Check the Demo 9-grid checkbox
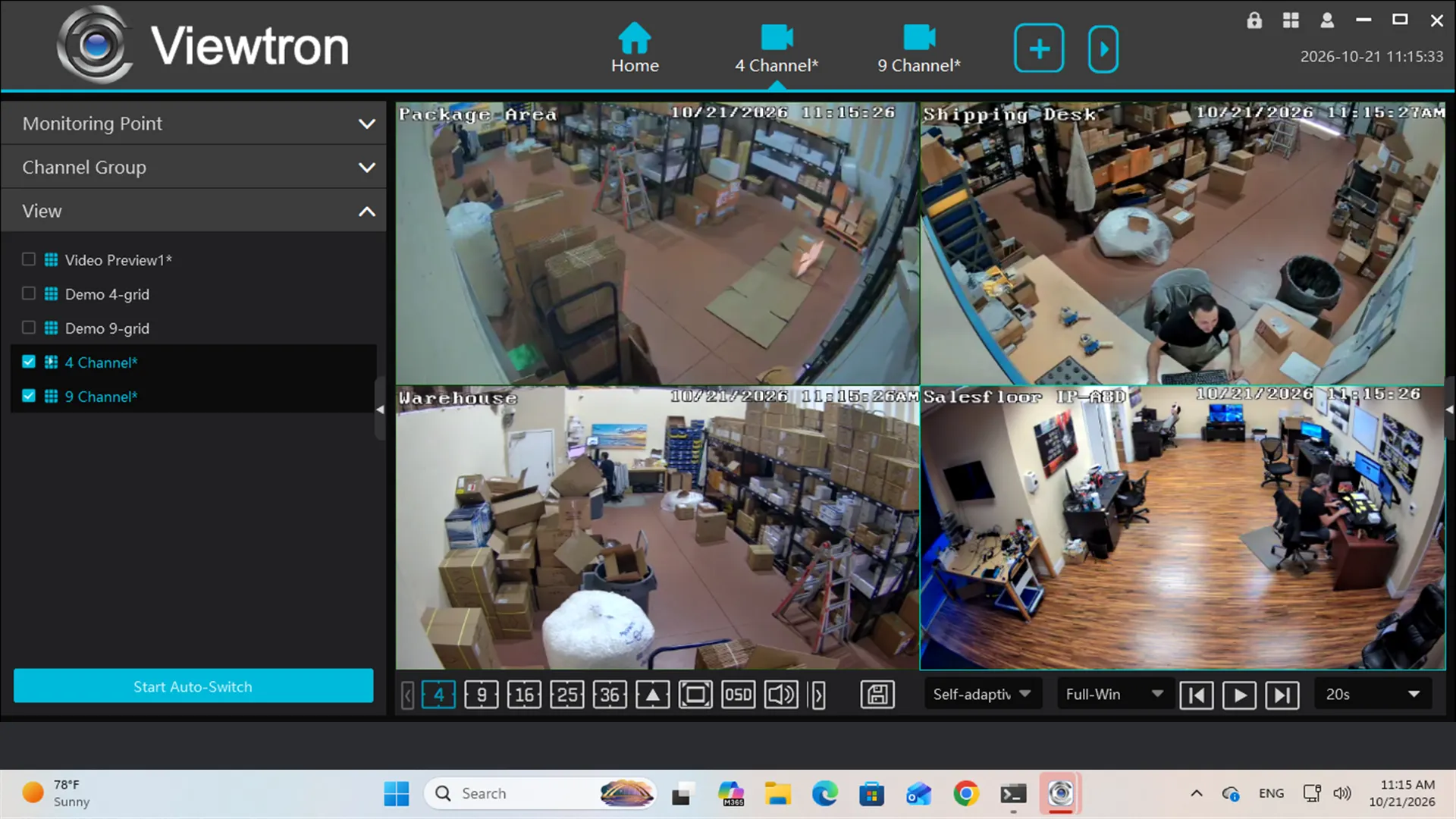1456x819 pixels. pos(29,328)
